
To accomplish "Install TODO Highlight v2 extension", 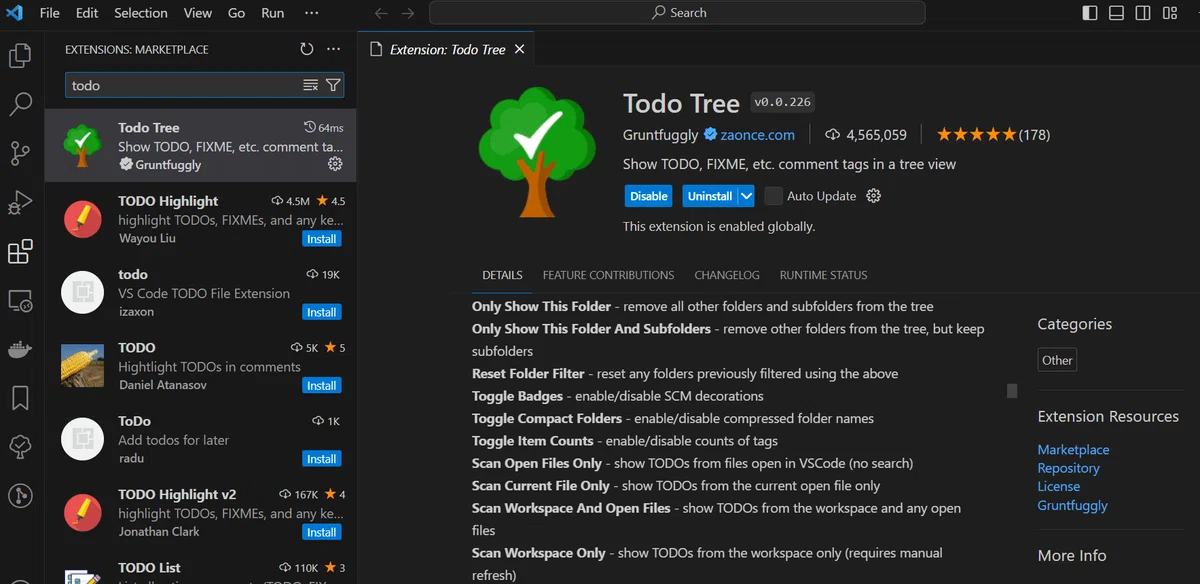I will point(322,532).
